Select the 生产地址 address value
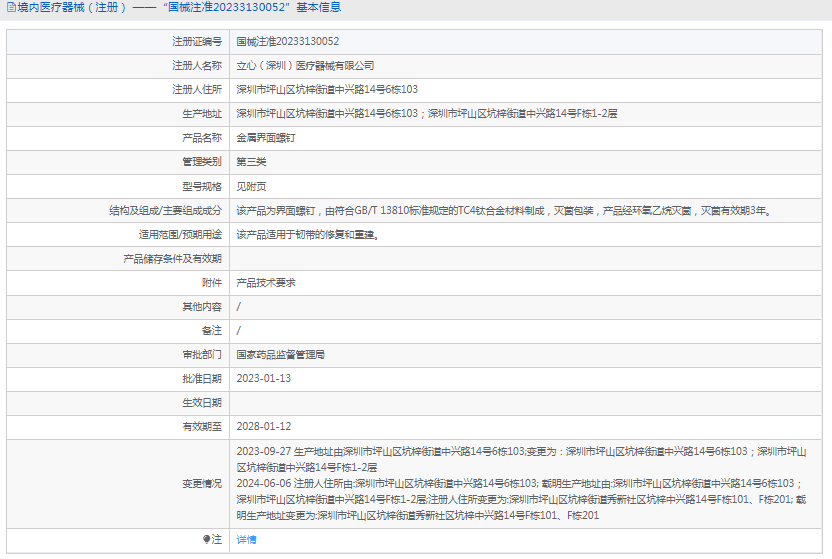 click(x=427, y=113)
